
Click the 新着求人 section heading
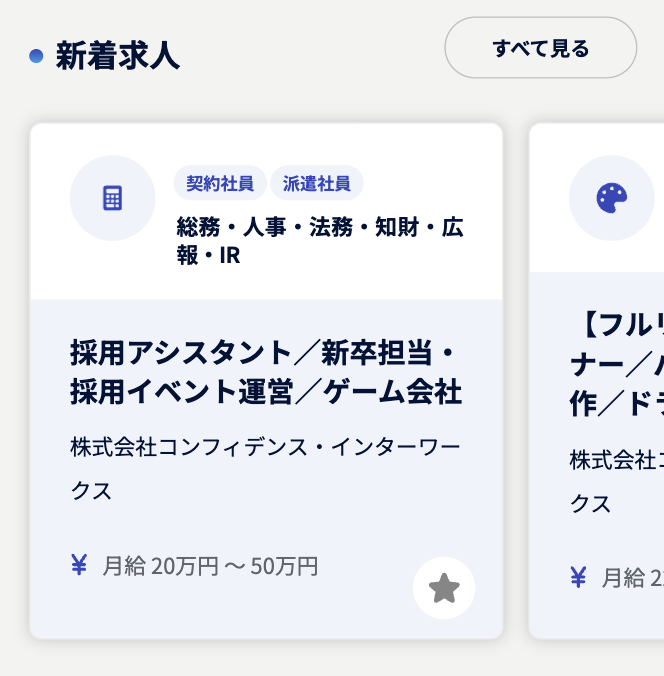[x=117, y=56]
